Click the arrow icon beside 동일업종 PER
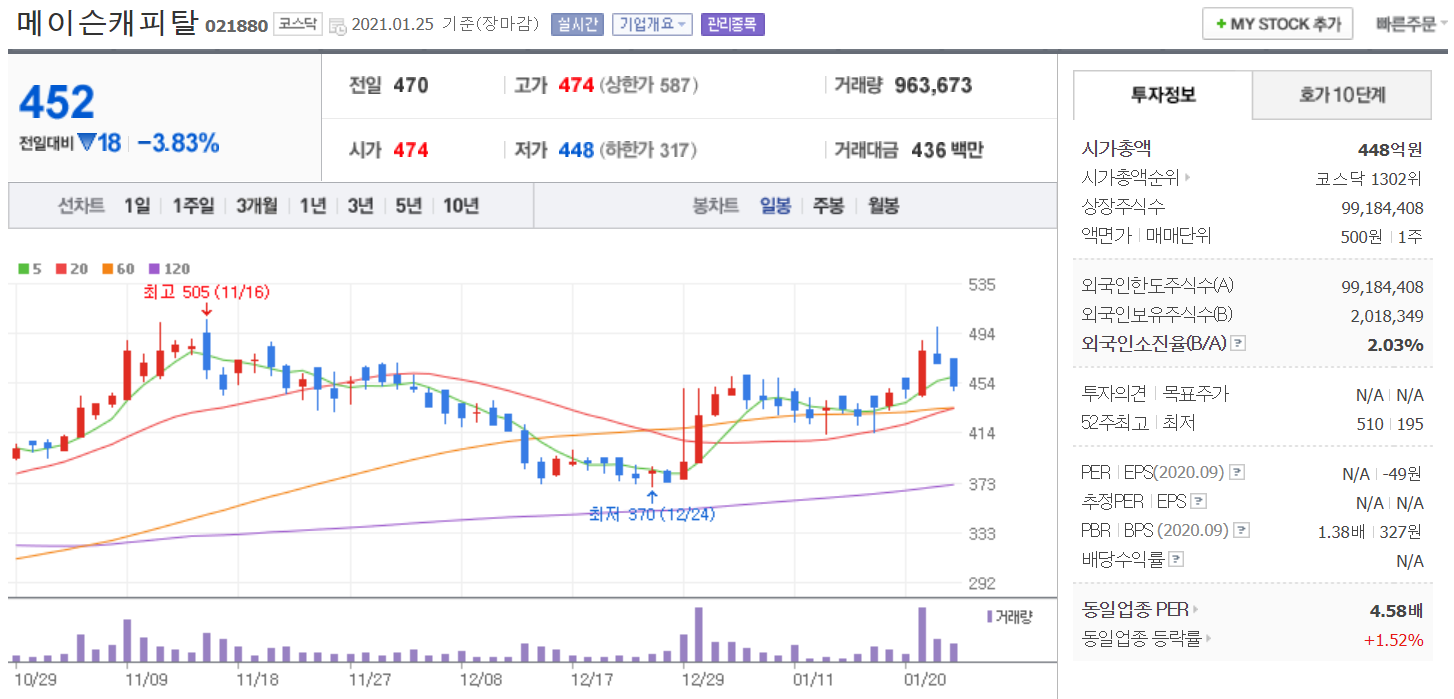 (x=1194, y=609)
